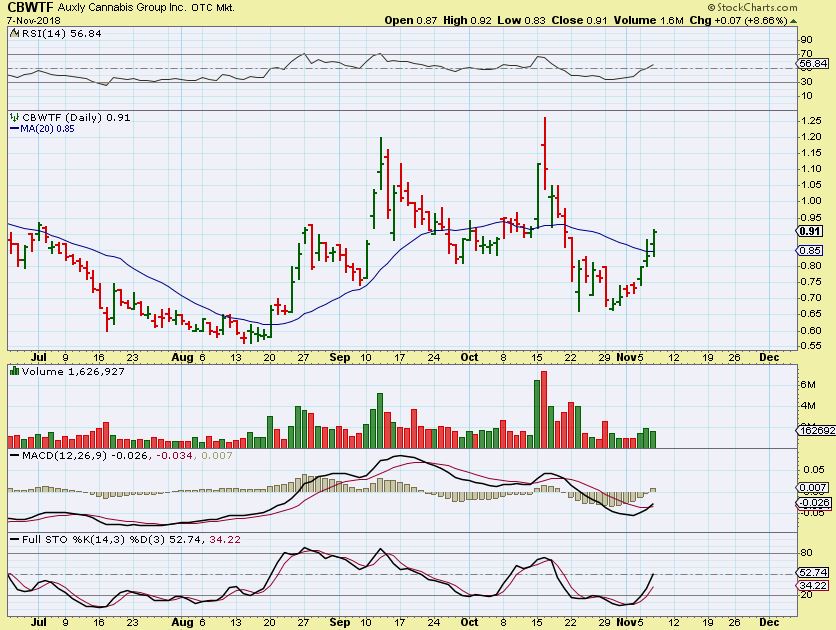836x630 pixels.
Task: Click the 'Open 0.87' value in header
Action: point(411,21)
